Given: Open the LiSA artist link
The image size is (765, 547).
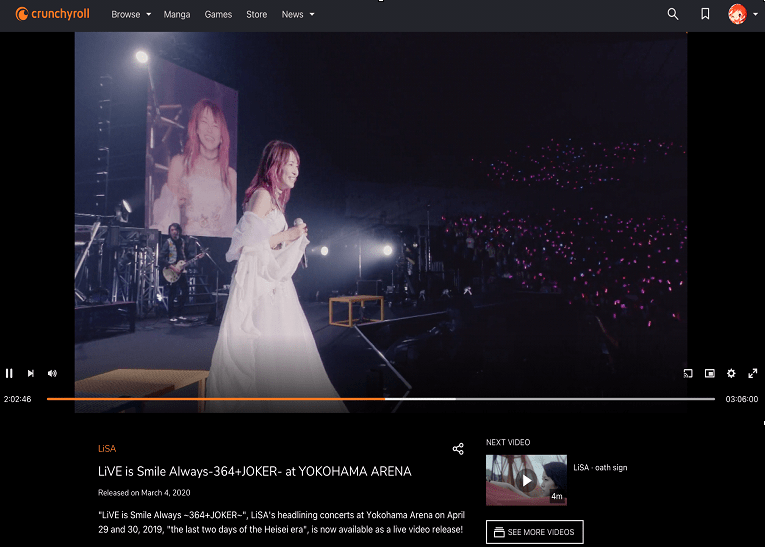Looking at the screenshot, I should point(107,448).
